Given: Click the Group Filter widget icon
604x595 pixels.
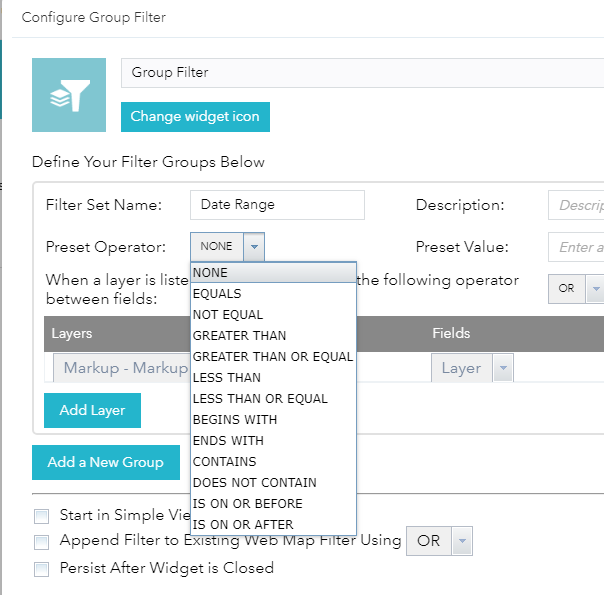Looking at the screenshot, I should pos(68,95).
